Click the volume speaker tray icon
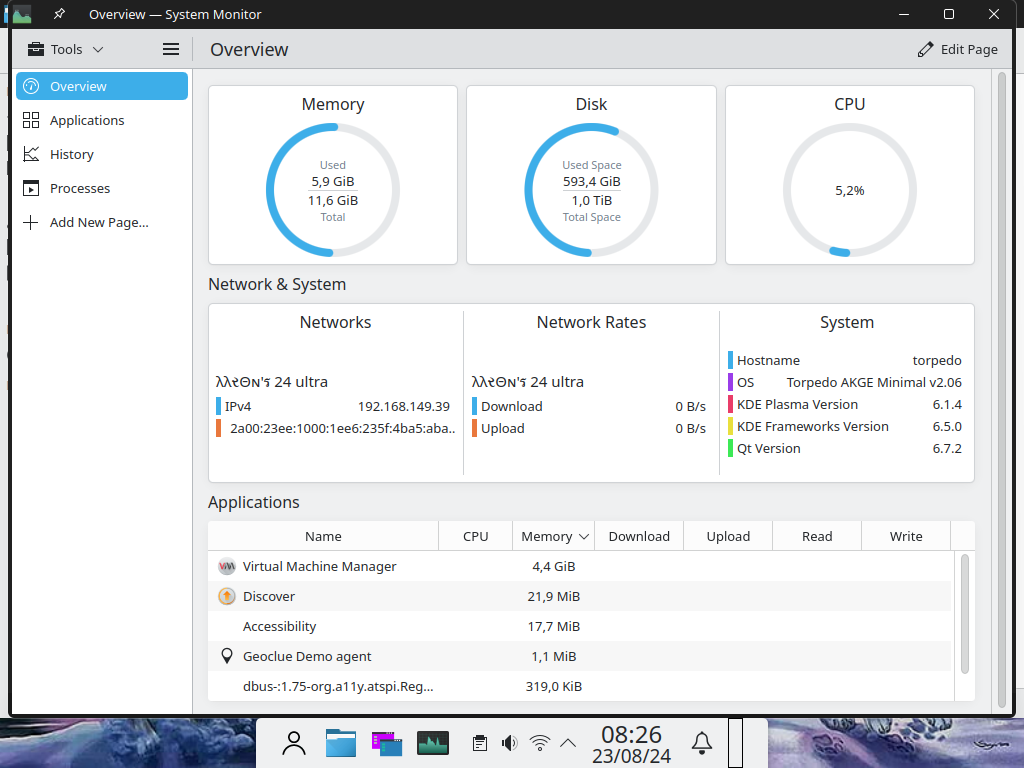Image resolution: width=1024 pixels, height=768 pixels. point(509,743)
